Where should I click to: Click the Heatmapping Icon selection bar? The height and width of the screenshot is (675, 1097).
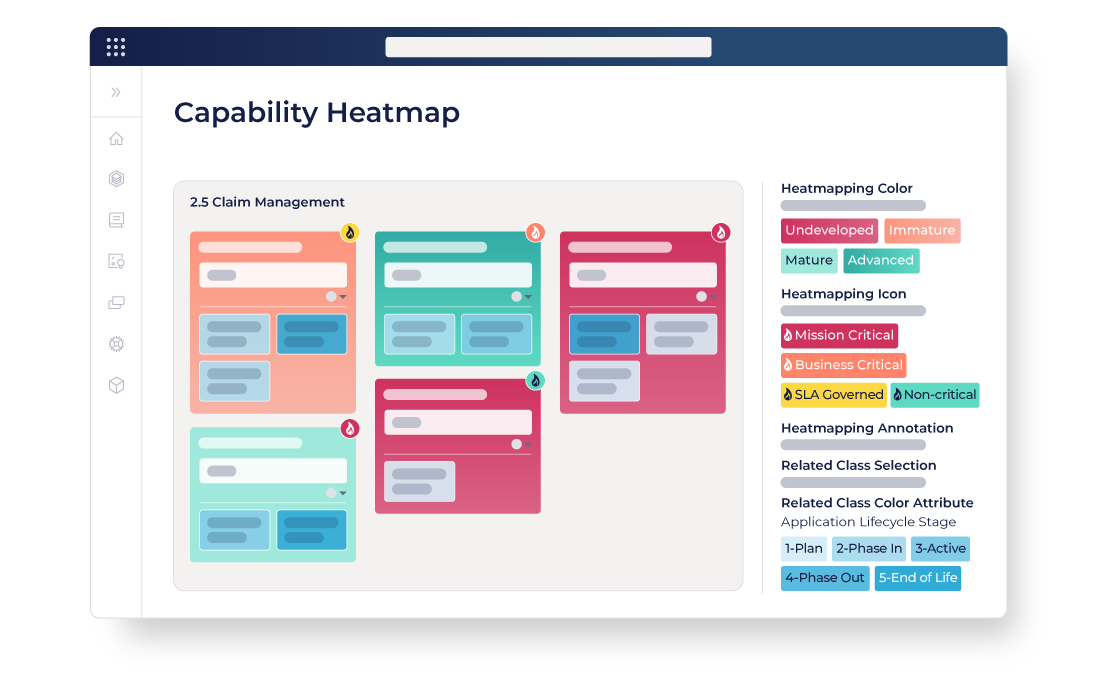click(x=853, y=311)
